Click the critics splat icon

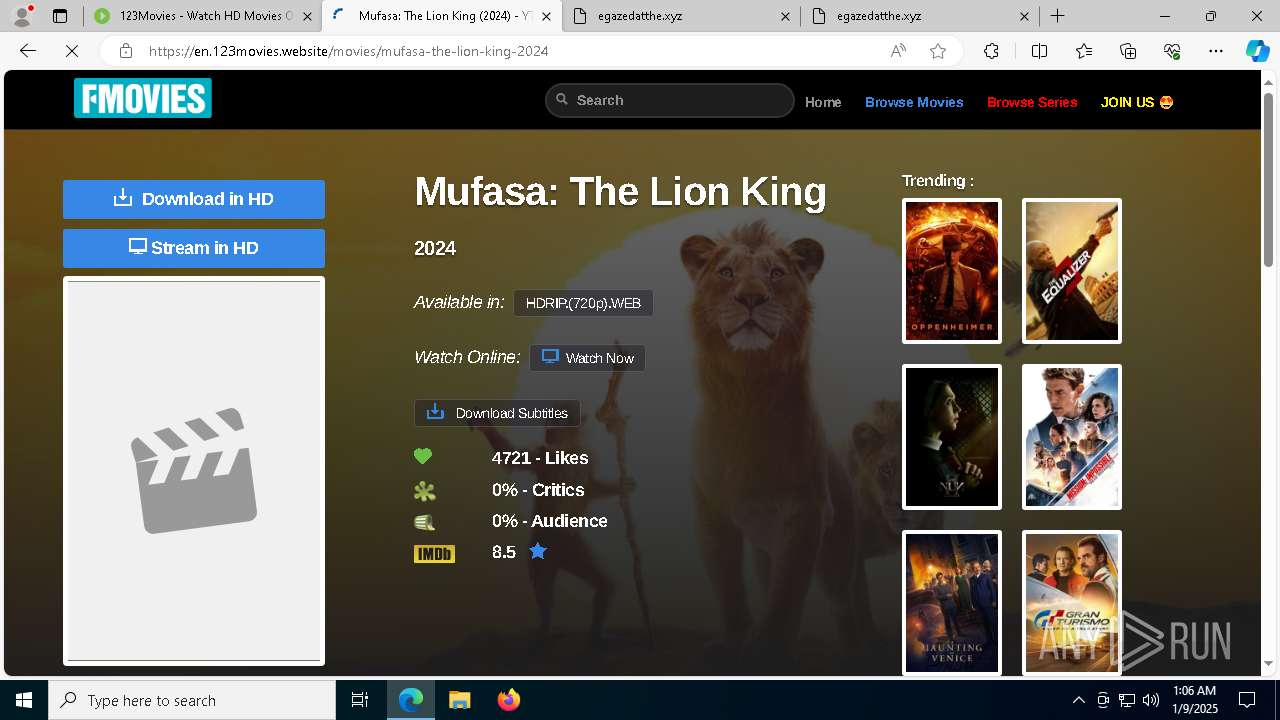point(425,491)
